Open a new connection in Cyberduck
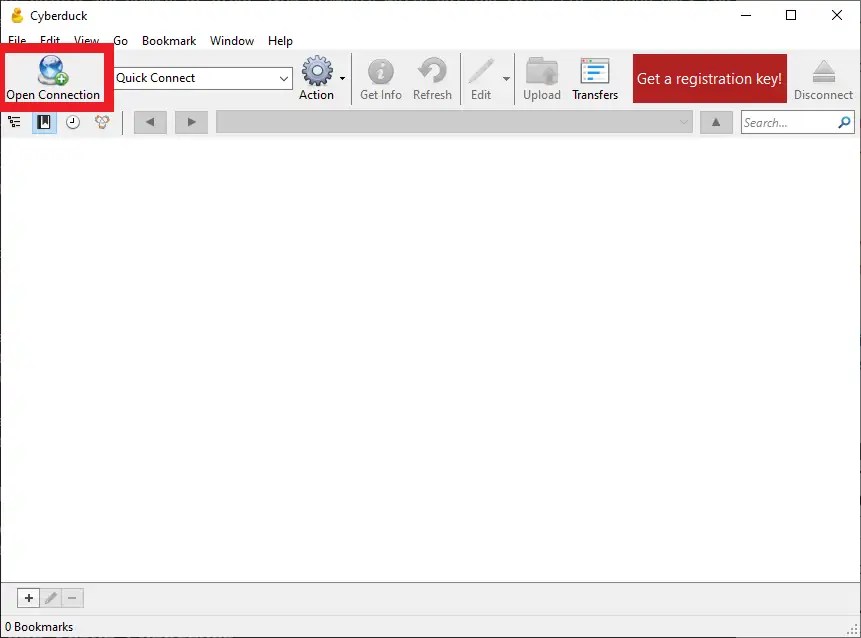Viewport: 861px width, 638px height. 54,78
